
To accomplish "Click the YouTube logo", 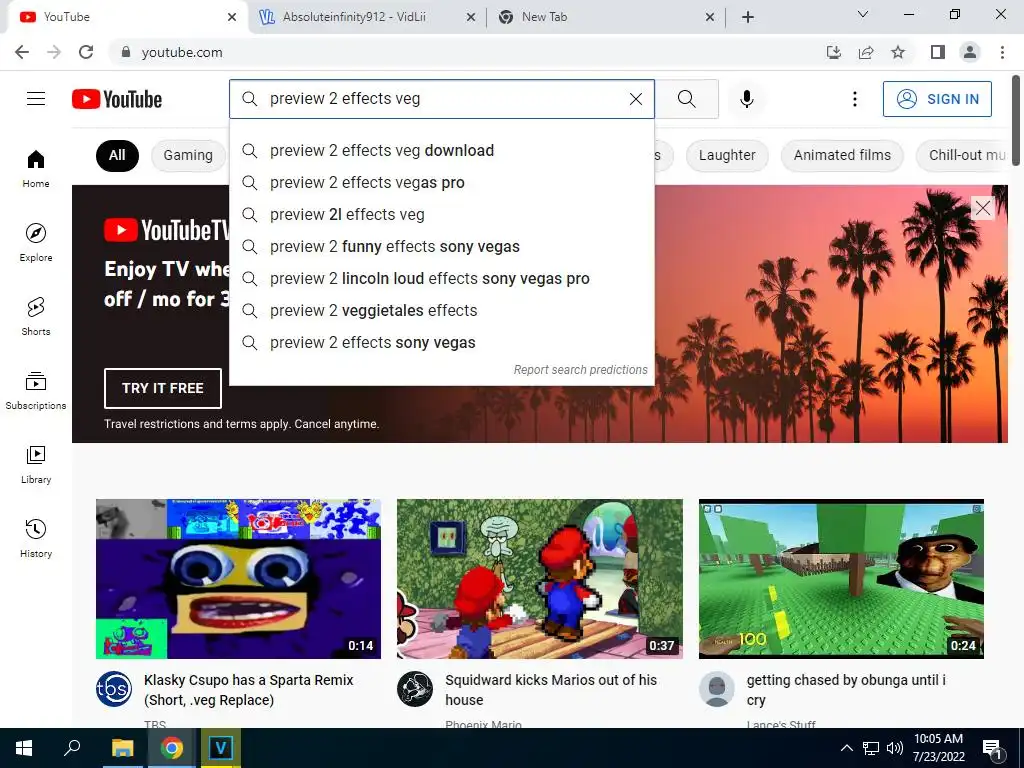I will click(x=117, y=99).
